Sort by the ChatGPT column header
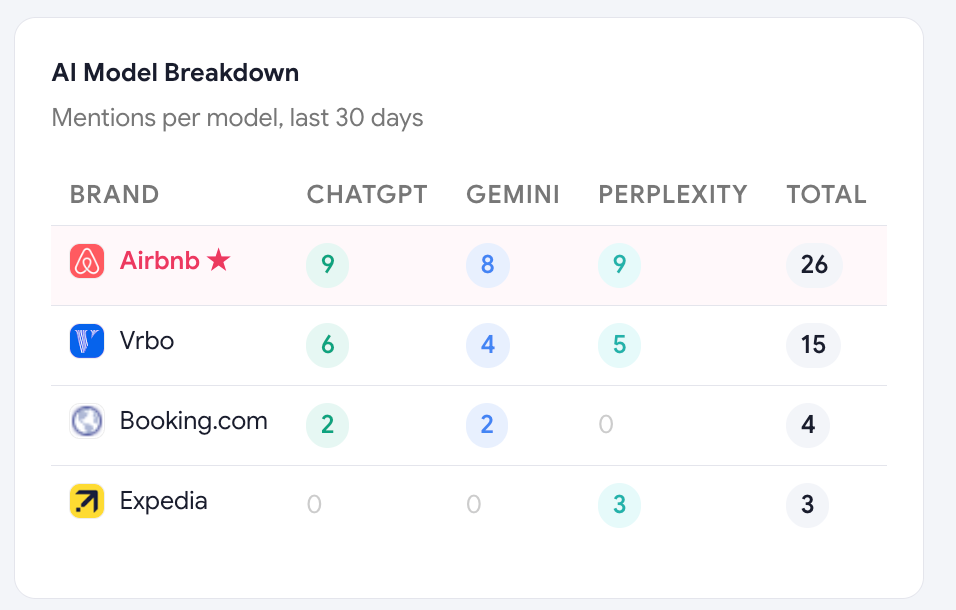Image resolution: width=956 pixels, height=610 pixels. 367,195
